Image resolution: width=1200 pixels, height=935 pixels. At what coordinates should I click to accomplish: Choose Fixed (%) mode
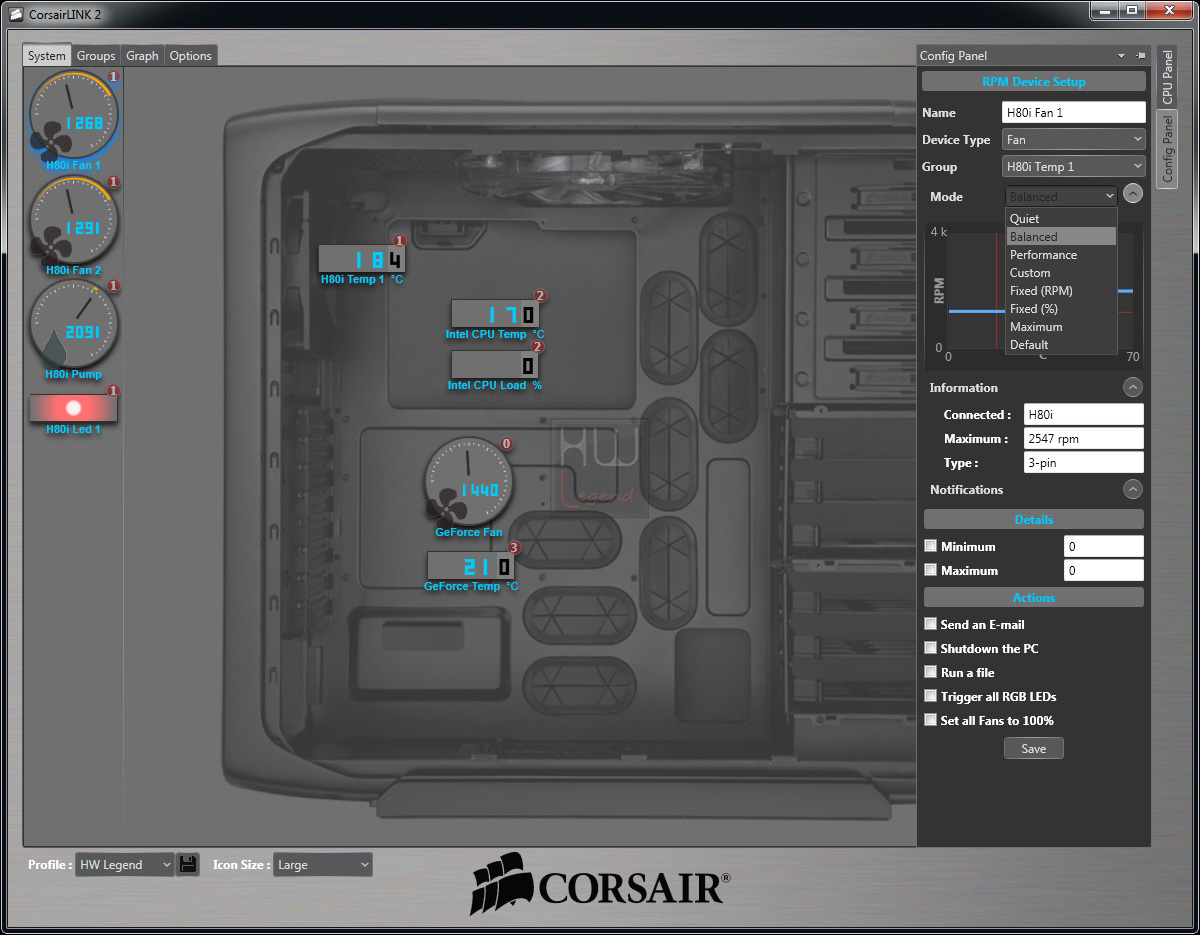(x=1061, y=309)
